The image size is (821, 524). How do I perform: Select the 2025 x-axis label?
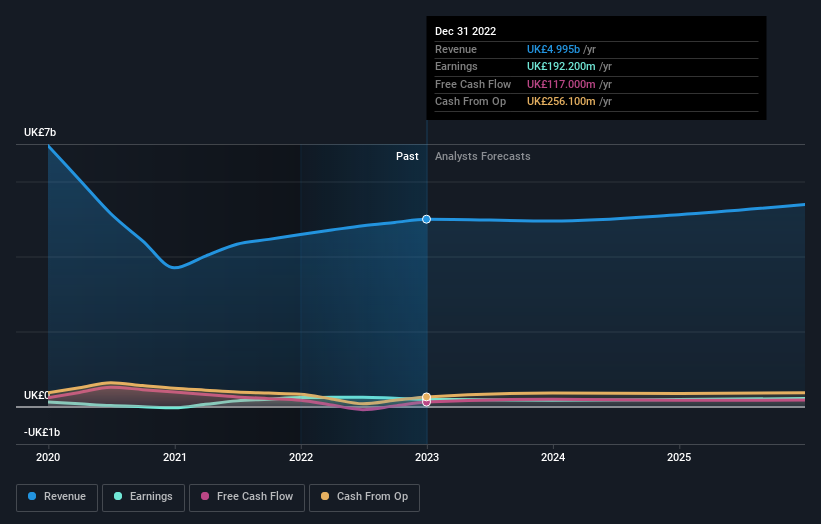(679, 457)
